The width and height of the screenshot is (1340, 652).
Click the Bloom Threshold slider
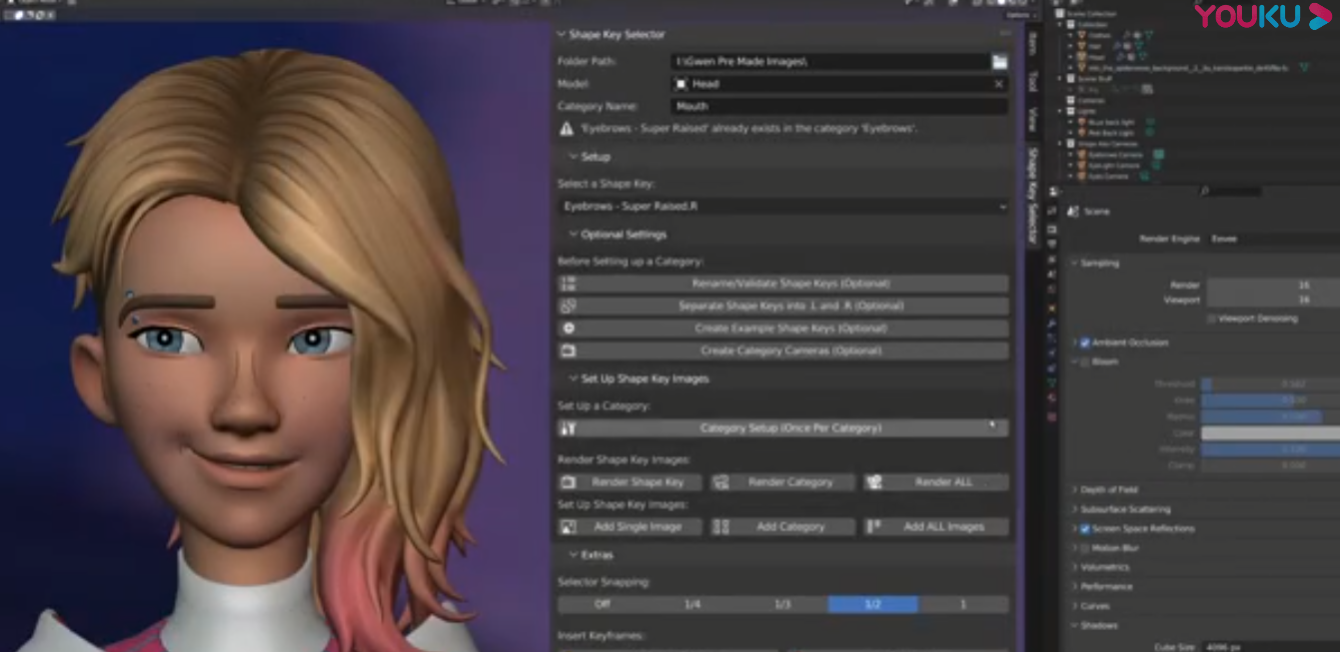point(1270,384)
